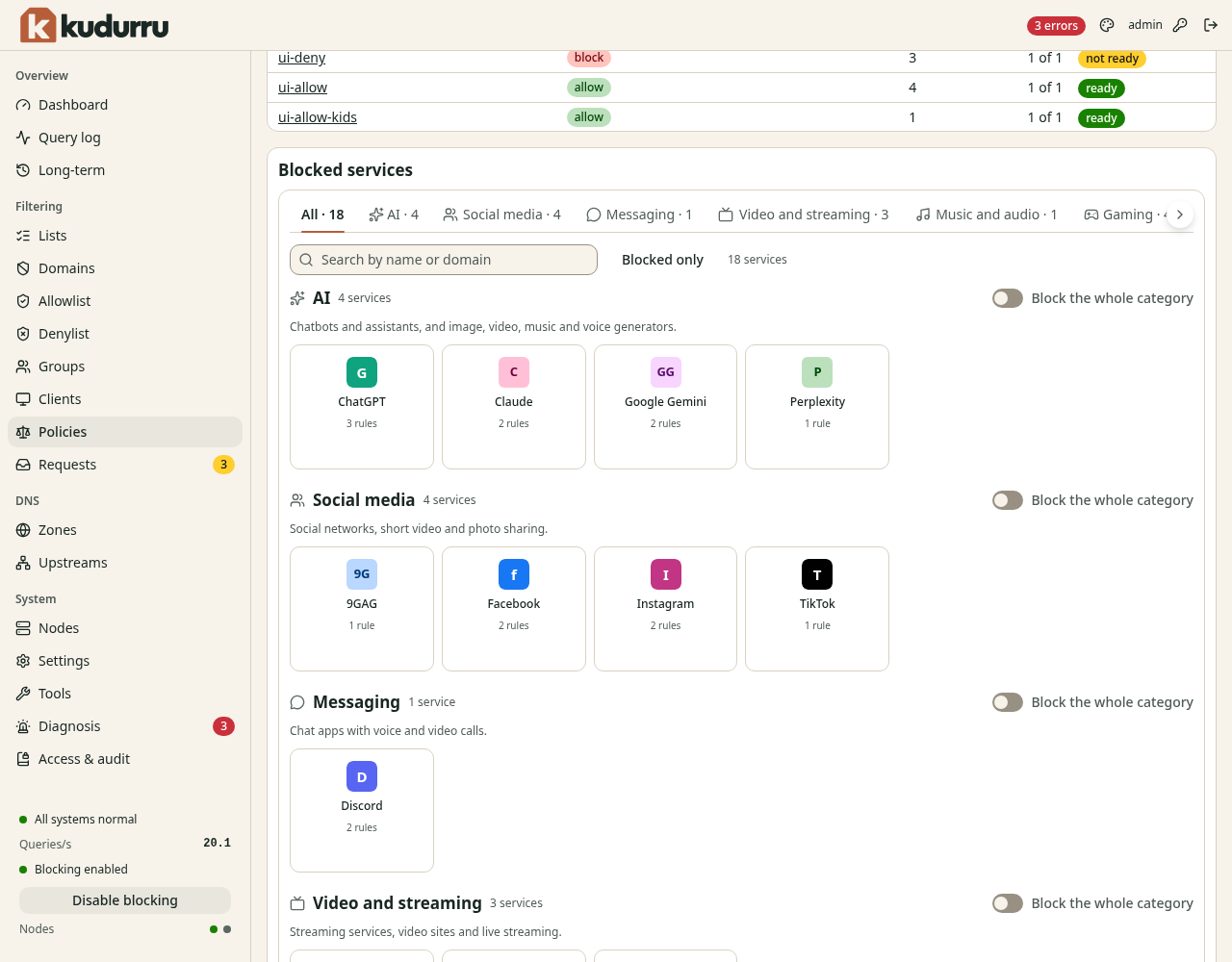This screenshot has width=1232, height=962.
Task: Open Nodes in the sidebar
Action: pos(125,628)
